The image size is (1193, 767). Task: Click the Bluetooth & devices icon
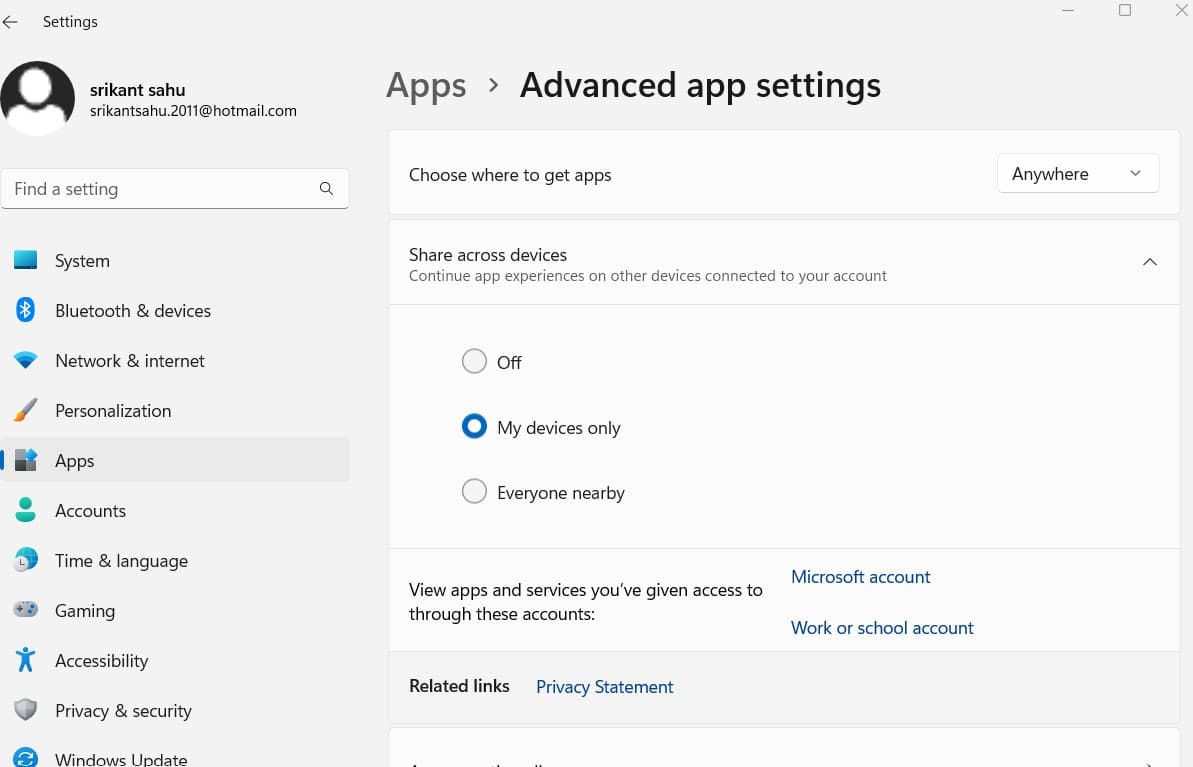26,311
